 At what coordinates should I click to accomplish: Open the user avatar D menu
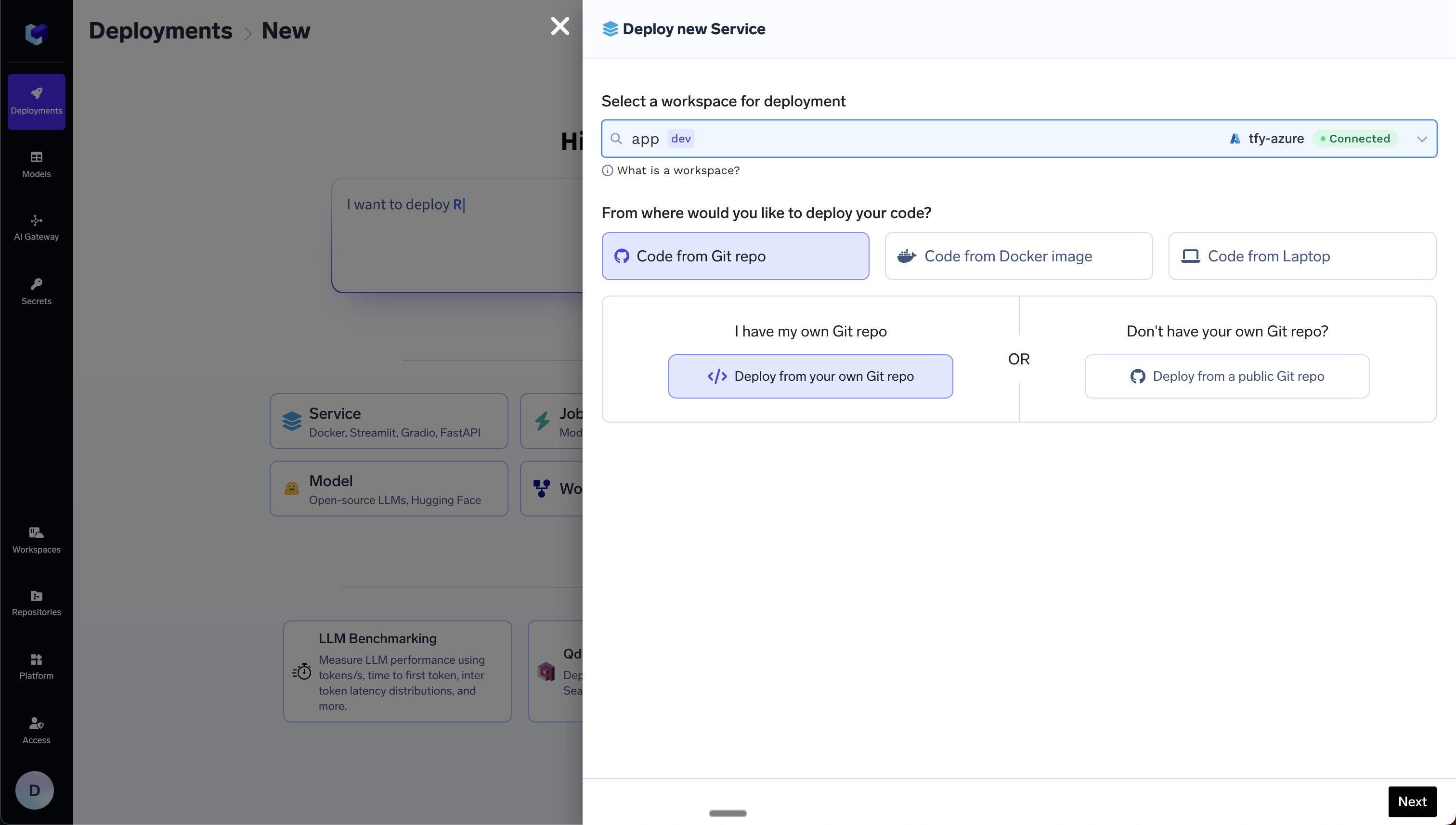click(x=35, y=790)
